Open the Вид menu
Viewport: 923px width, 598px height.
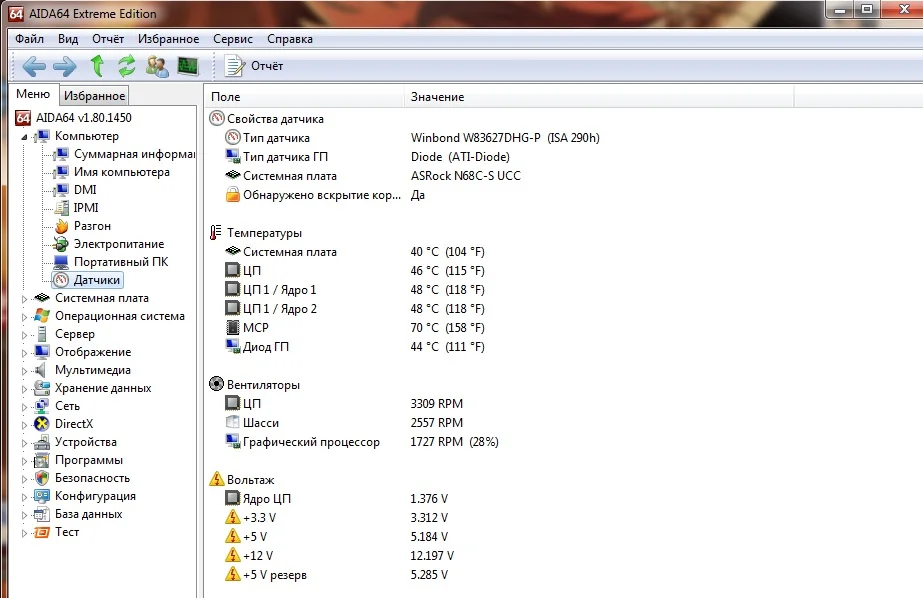point(68,39)
